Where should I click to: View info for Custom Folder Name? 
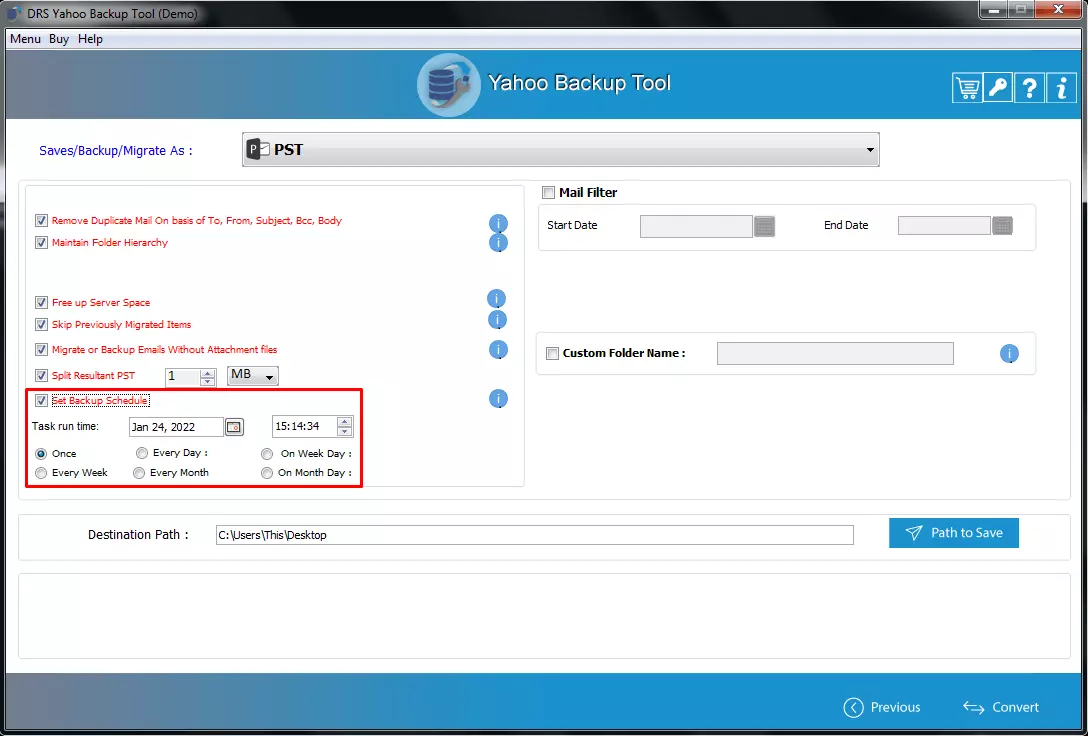1009,354
